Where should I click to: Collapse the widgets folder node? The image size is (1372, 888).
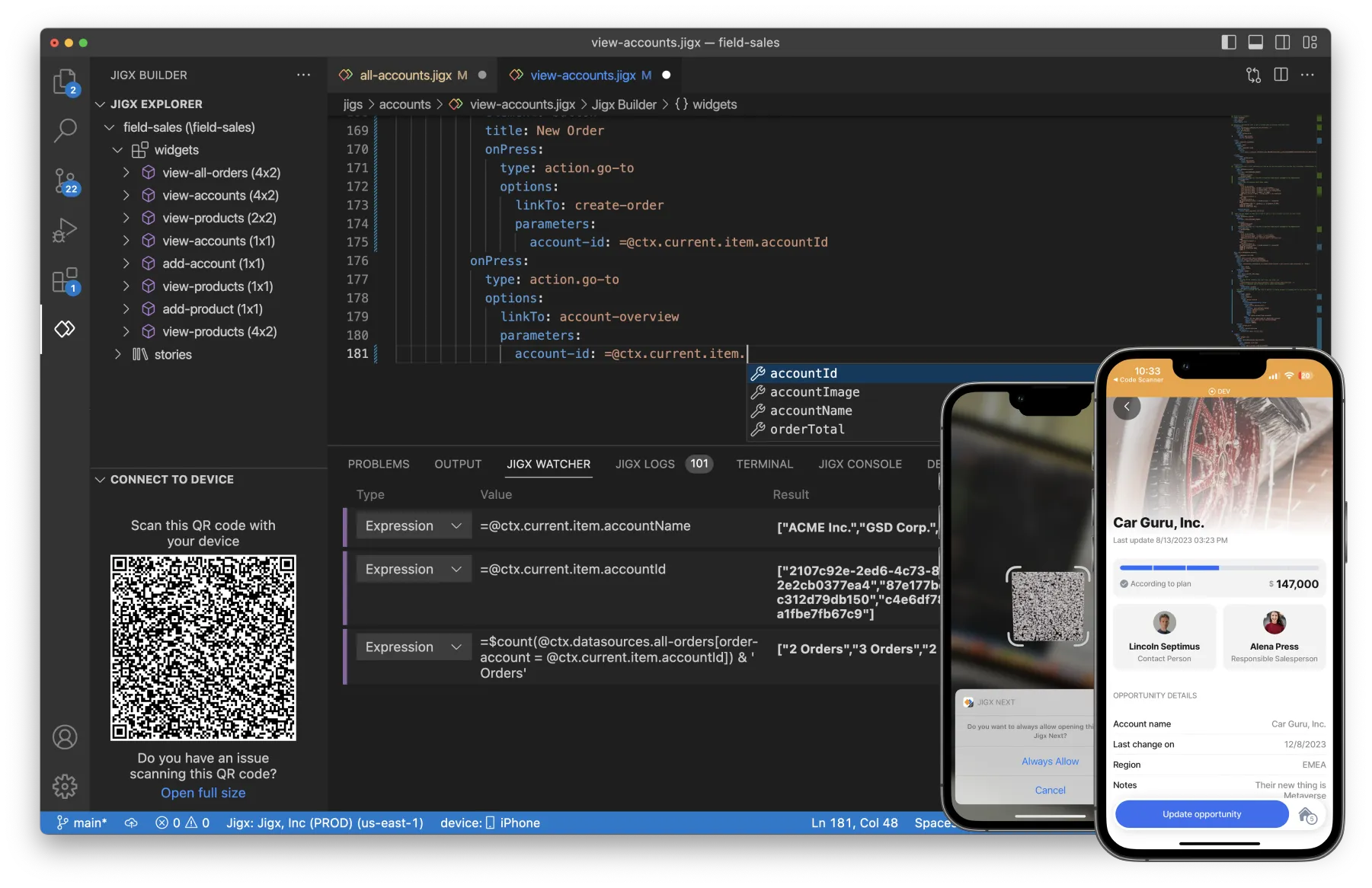(118, 150)
